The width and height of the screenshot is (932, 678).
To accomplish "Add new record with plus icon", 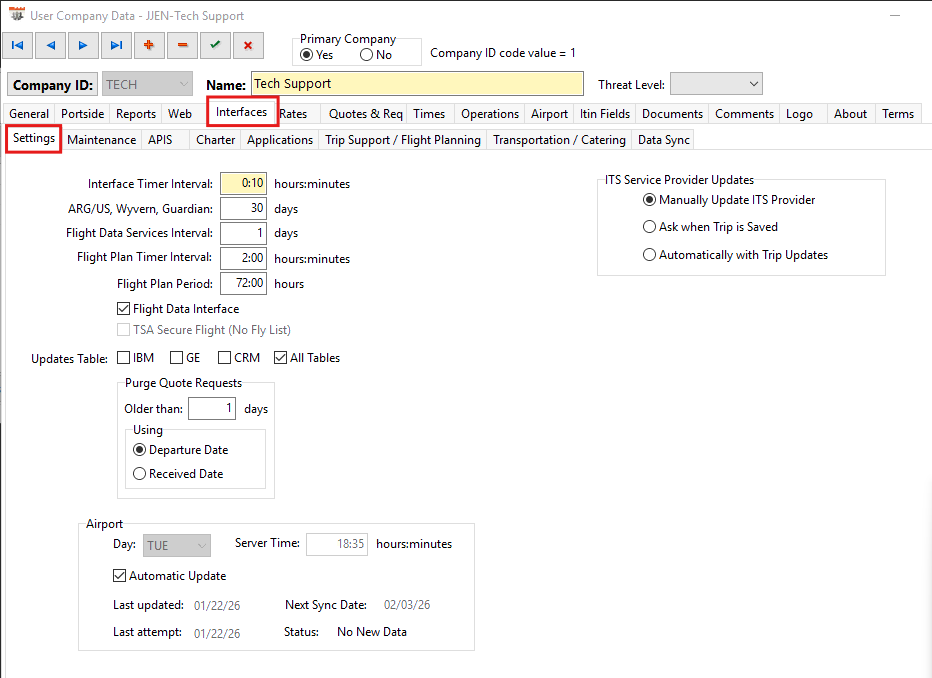I will (x=149, y=45).
